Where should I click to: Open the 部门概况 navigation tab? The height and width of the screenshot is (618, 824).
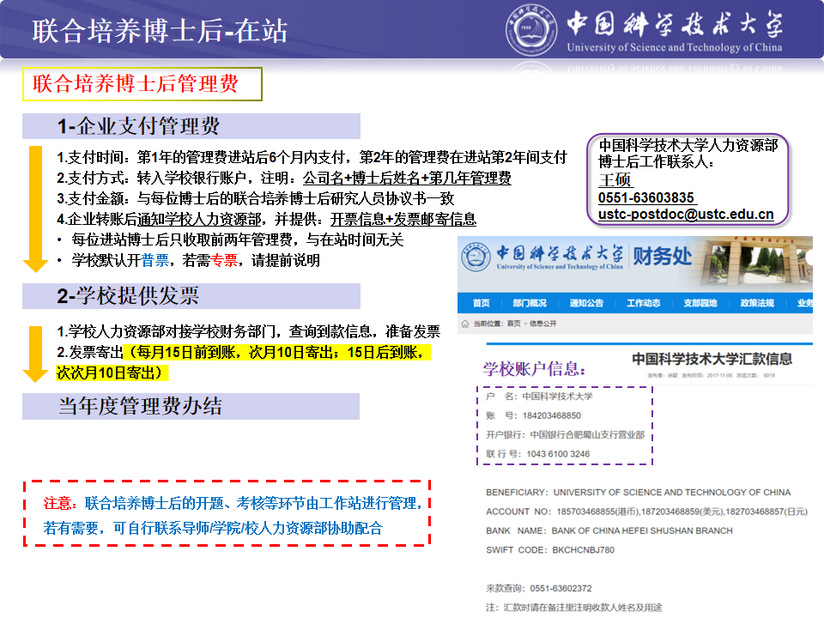click(x=530, y=304)
